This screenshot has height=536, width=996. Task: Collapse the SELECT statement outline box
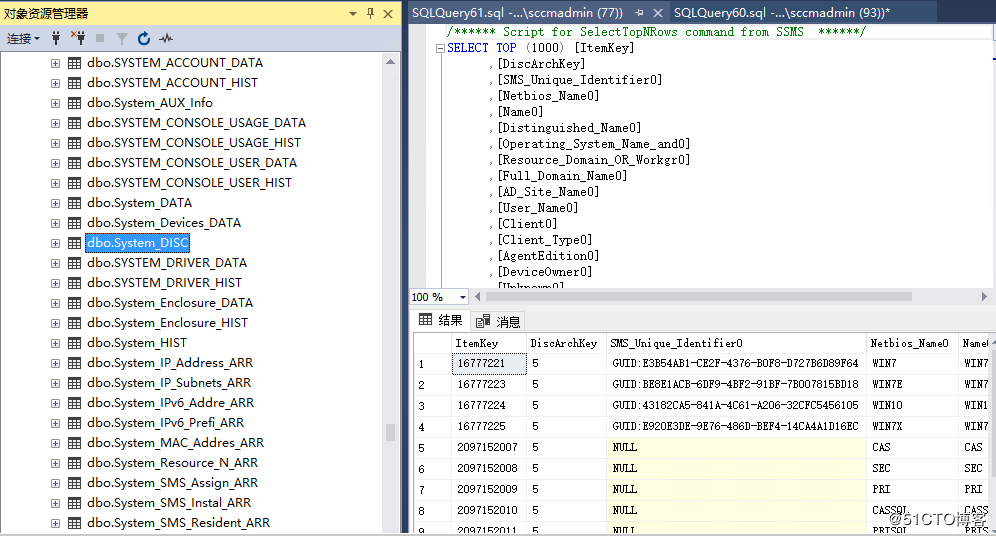(x=440, y=48)
